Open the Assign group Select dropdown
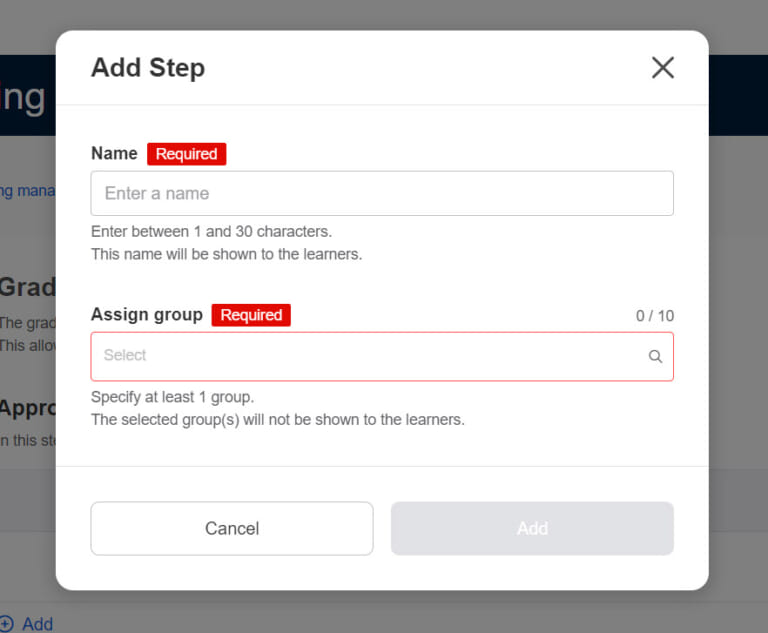The image size is (768, 633). tap(370, 356)
